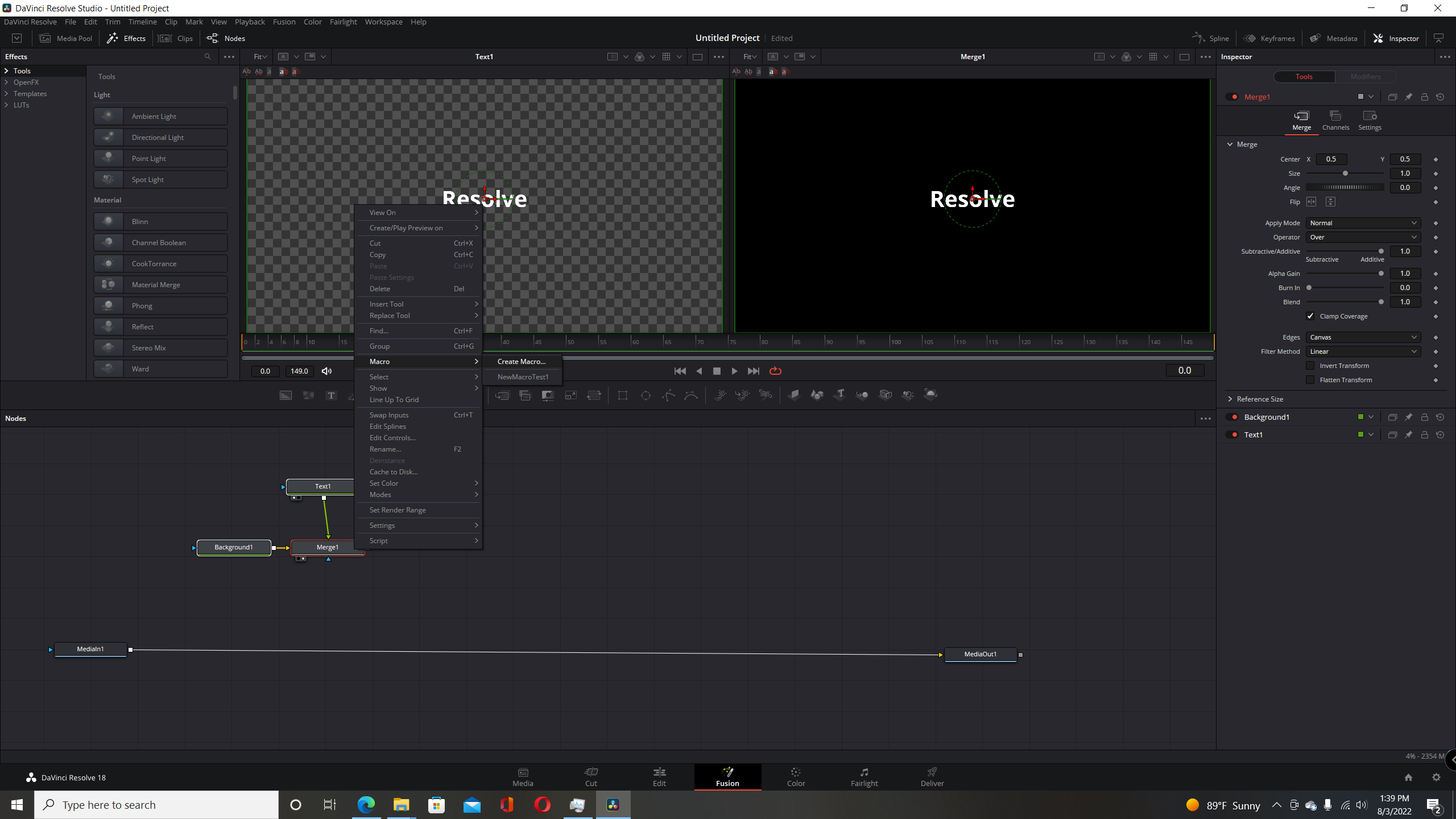
Task: Click the Center X input field
Action: point(1331,159)
